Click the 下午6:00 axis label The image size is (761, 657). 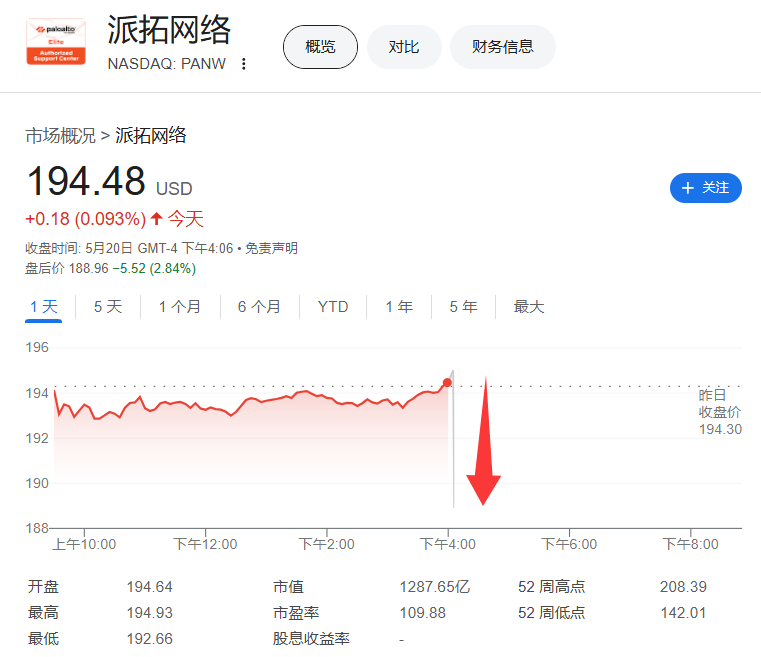click(569, 544)
